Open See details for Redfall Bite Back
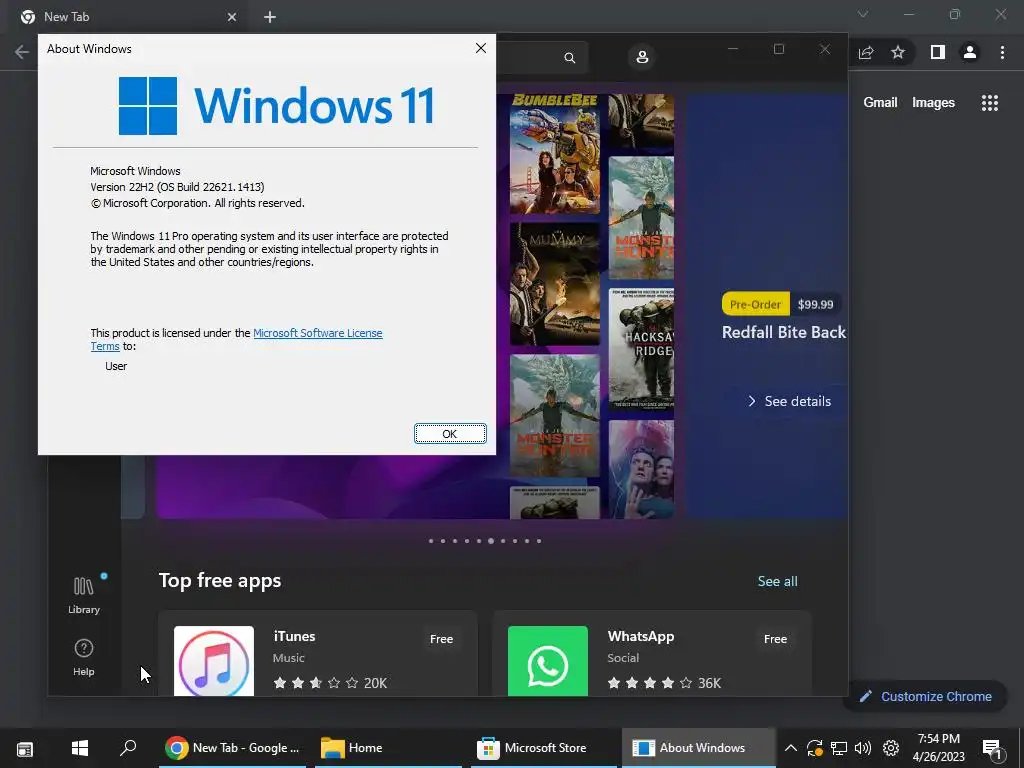Viewport: 1024px width, 768px height. [789, 401]
